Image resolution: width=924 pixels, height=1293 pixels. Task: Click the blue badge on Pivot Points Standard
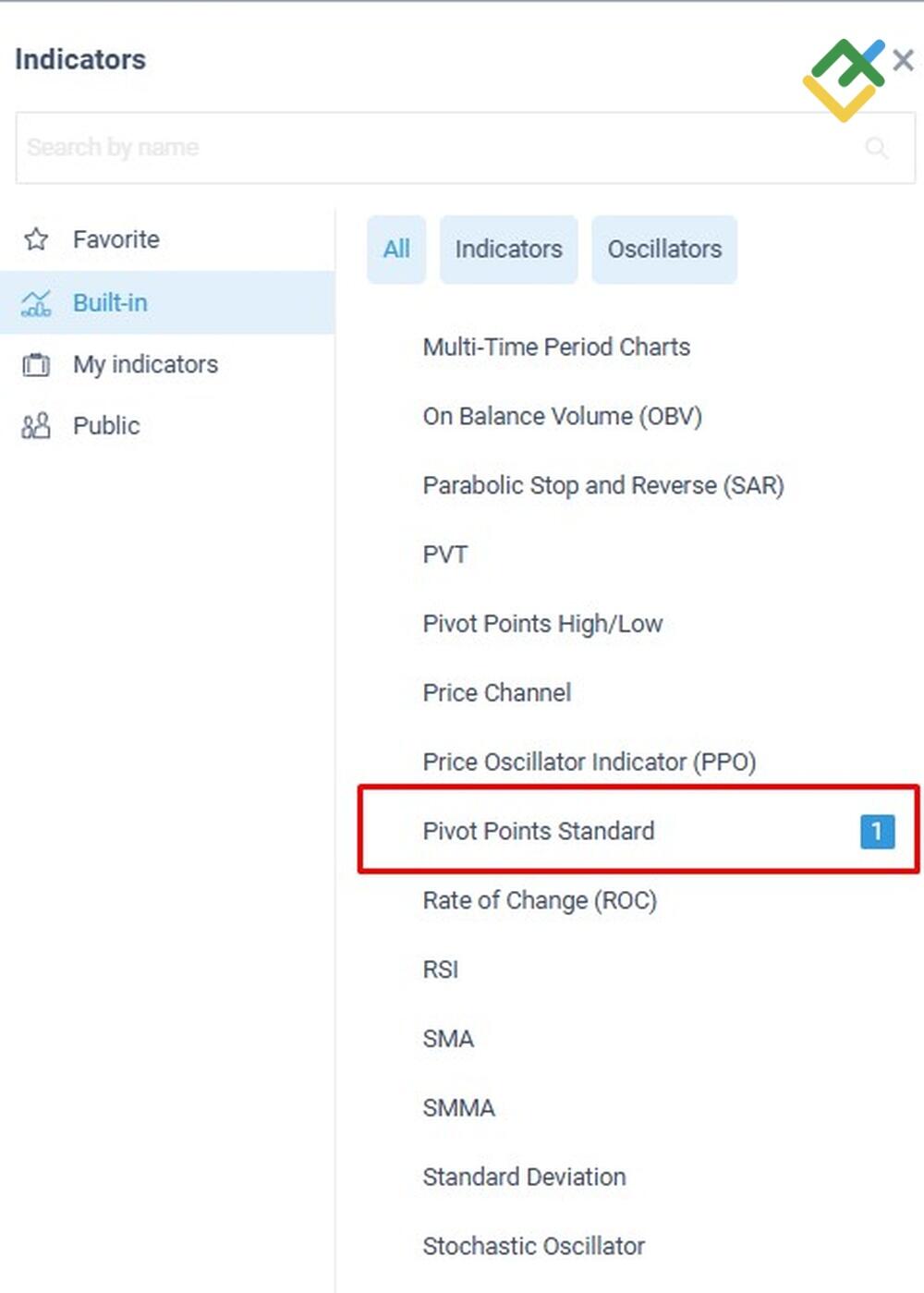coord(876,831)
